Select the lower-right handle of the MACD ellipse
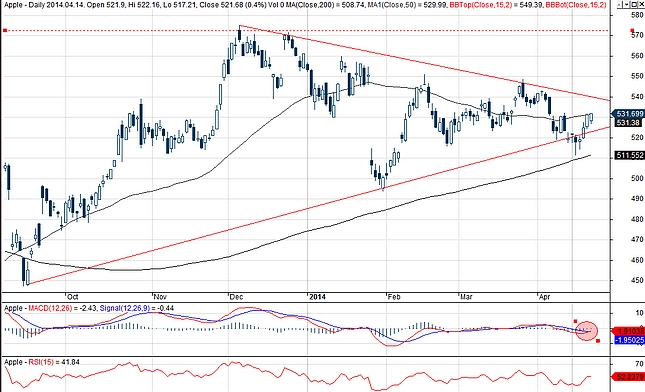 (598, 341)
